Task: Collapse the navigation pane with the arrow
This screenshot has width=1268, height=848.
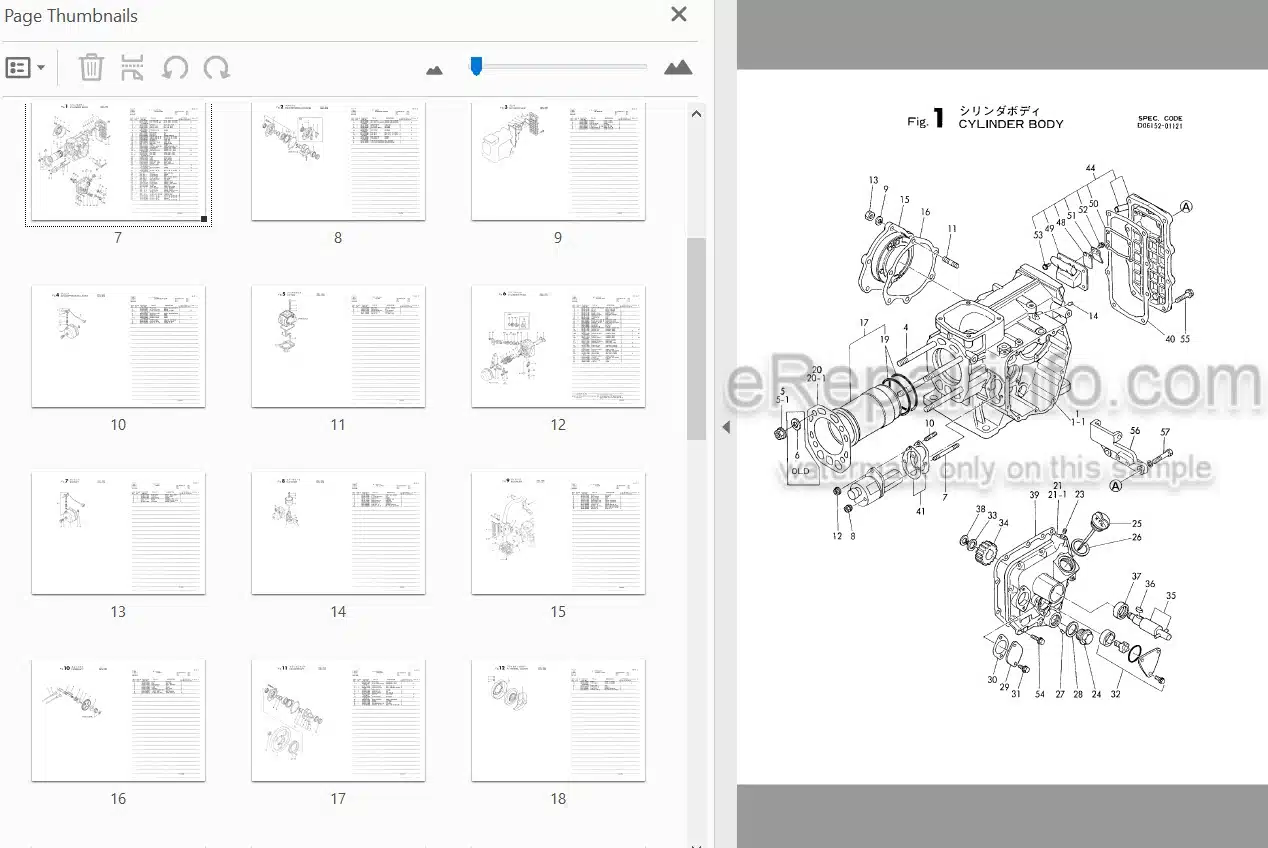Action: click(x=726, y=427)
